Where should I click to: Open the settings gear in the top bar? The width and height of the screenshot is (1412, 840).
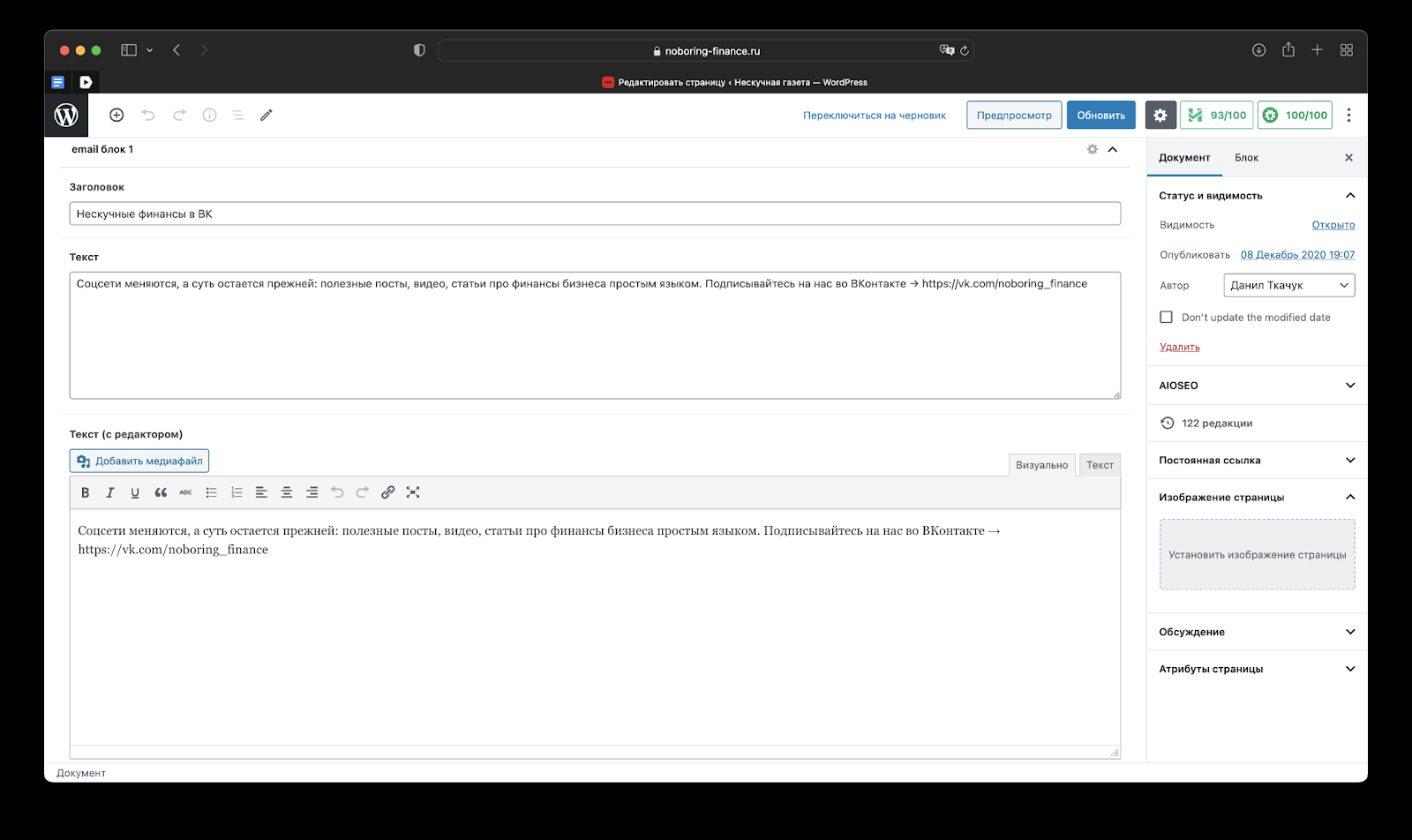pos(1160,115)
